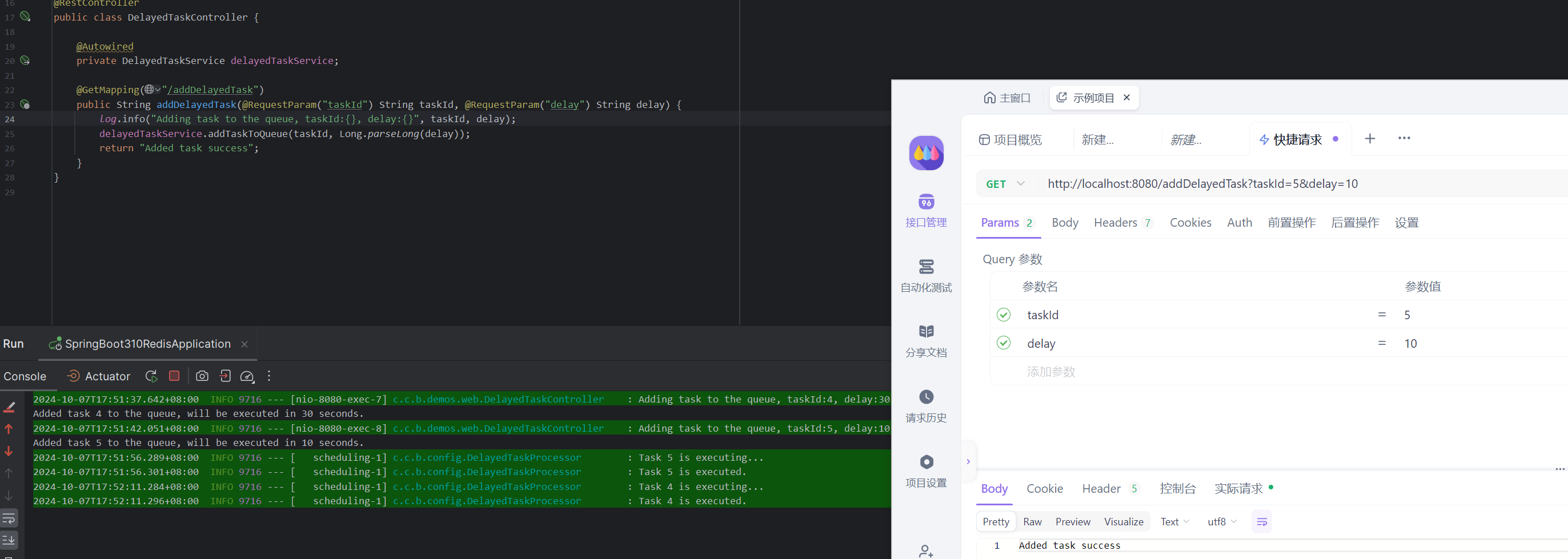Screen dimensions: 1568x559
Task: Click the red up arrow beside the console
Action: click(9, 429)
